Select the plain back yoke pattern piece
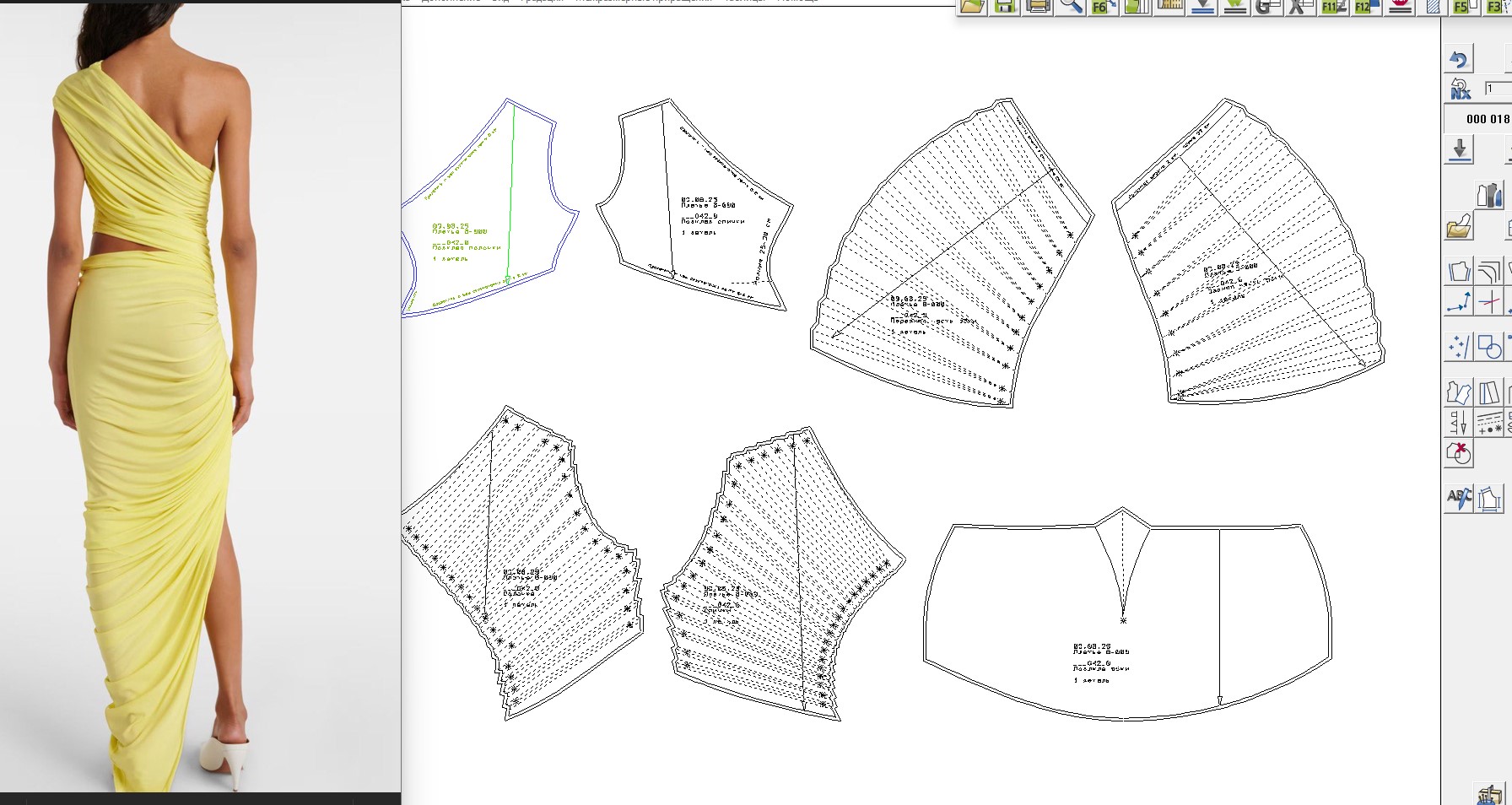The height and width of the screenshot is (805, 1512). pos(694,205)
